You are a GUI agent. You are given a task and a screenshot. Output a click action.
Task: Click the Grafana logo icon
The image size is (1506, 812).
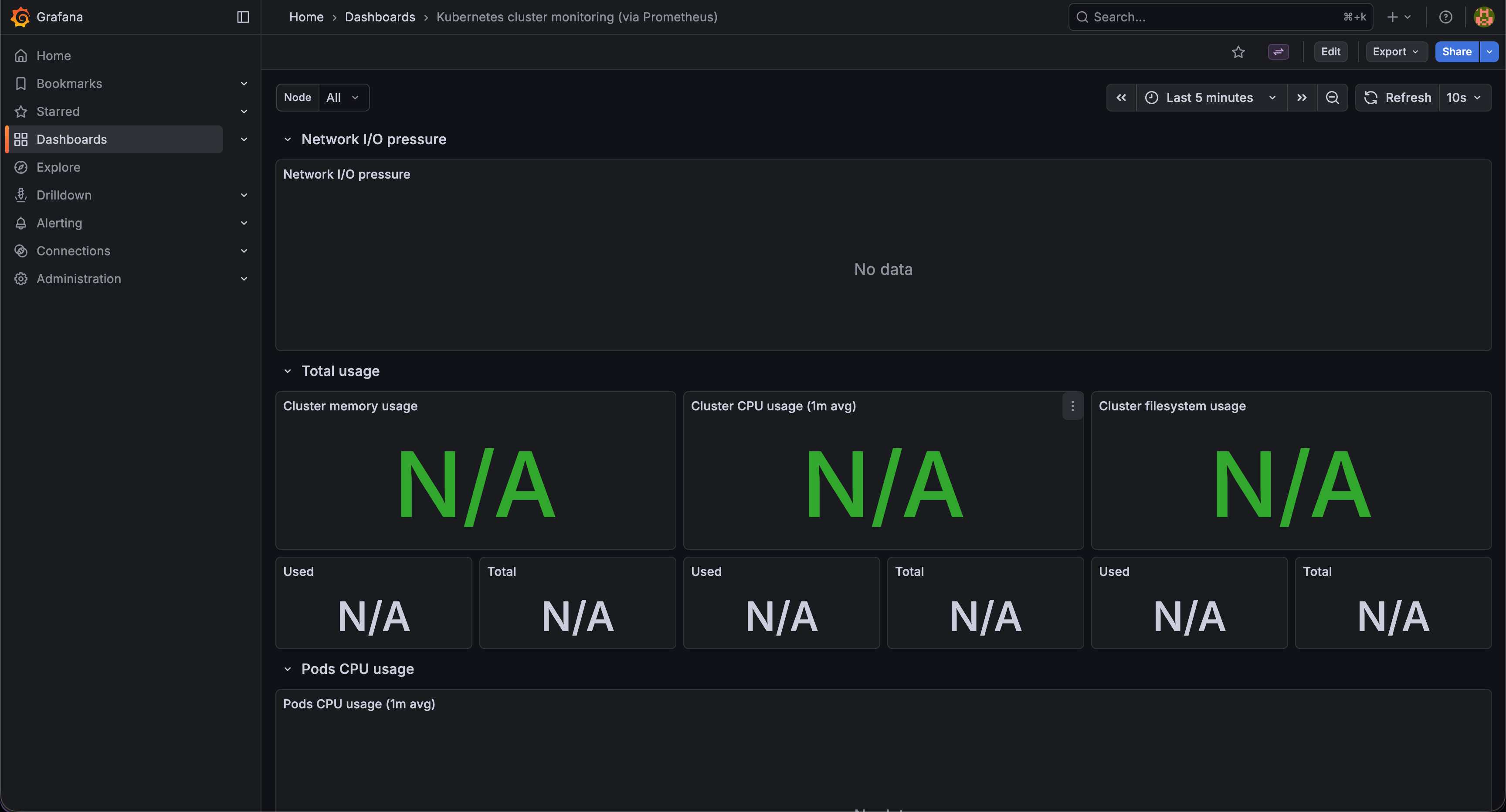point(20,17)
